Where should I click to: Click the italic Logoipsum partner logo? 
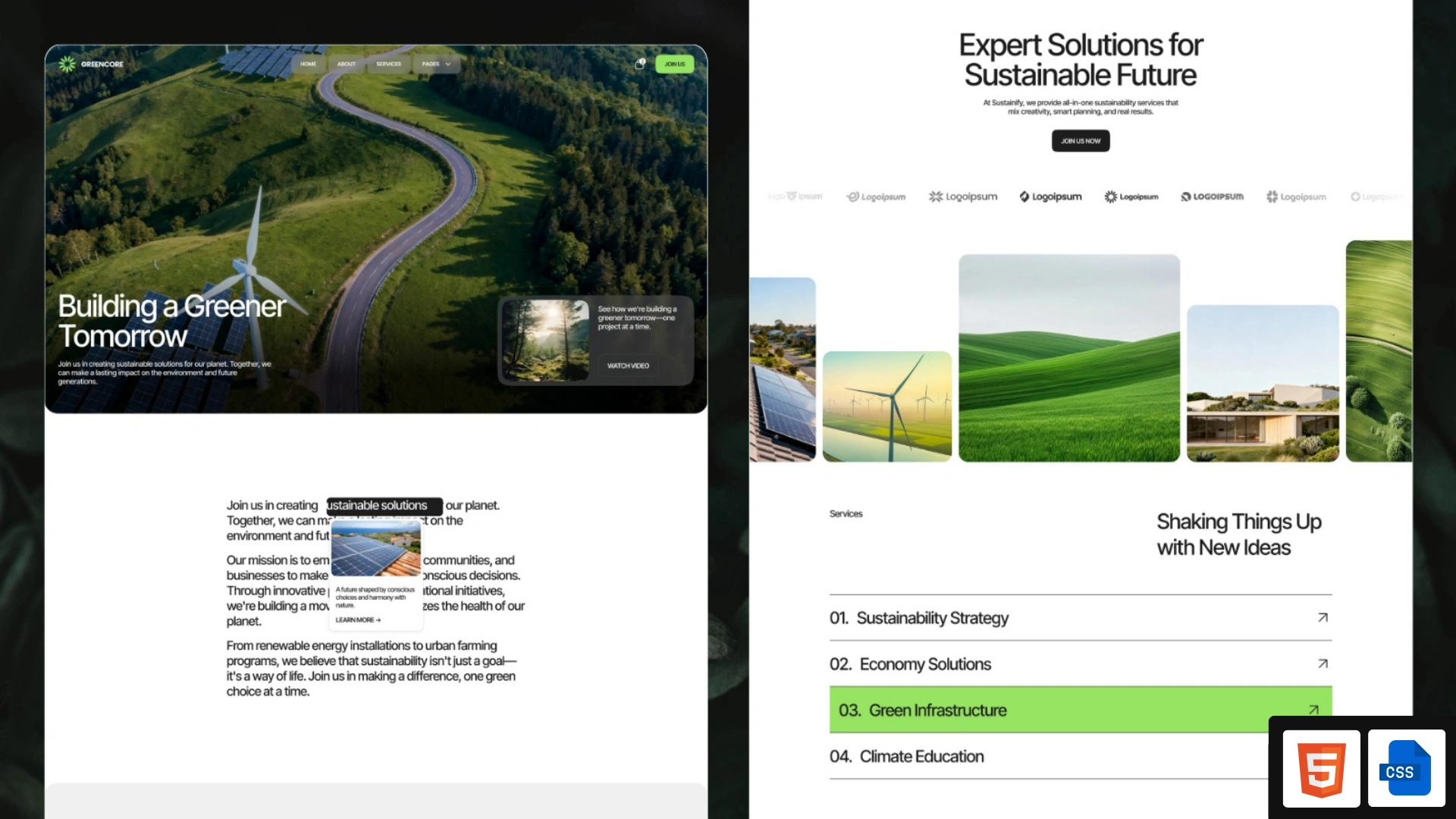[876, 196]
